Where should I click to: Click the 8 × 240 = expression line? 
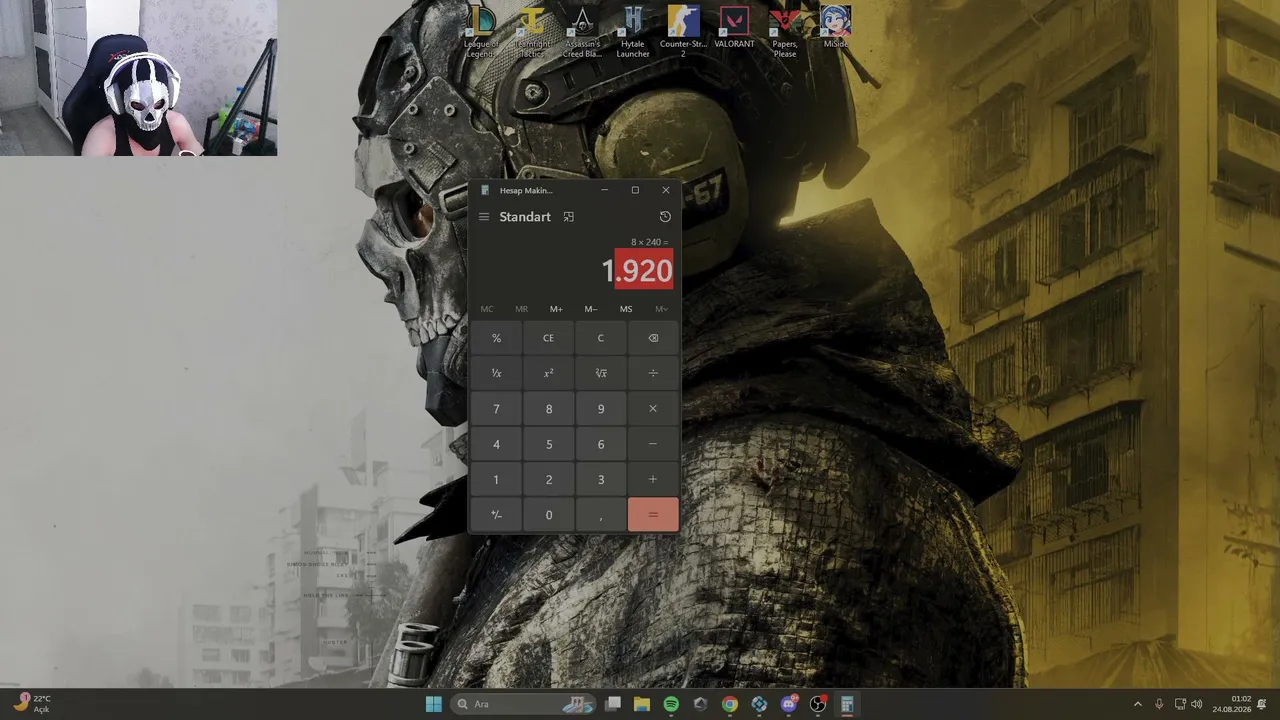click(650, 242)
